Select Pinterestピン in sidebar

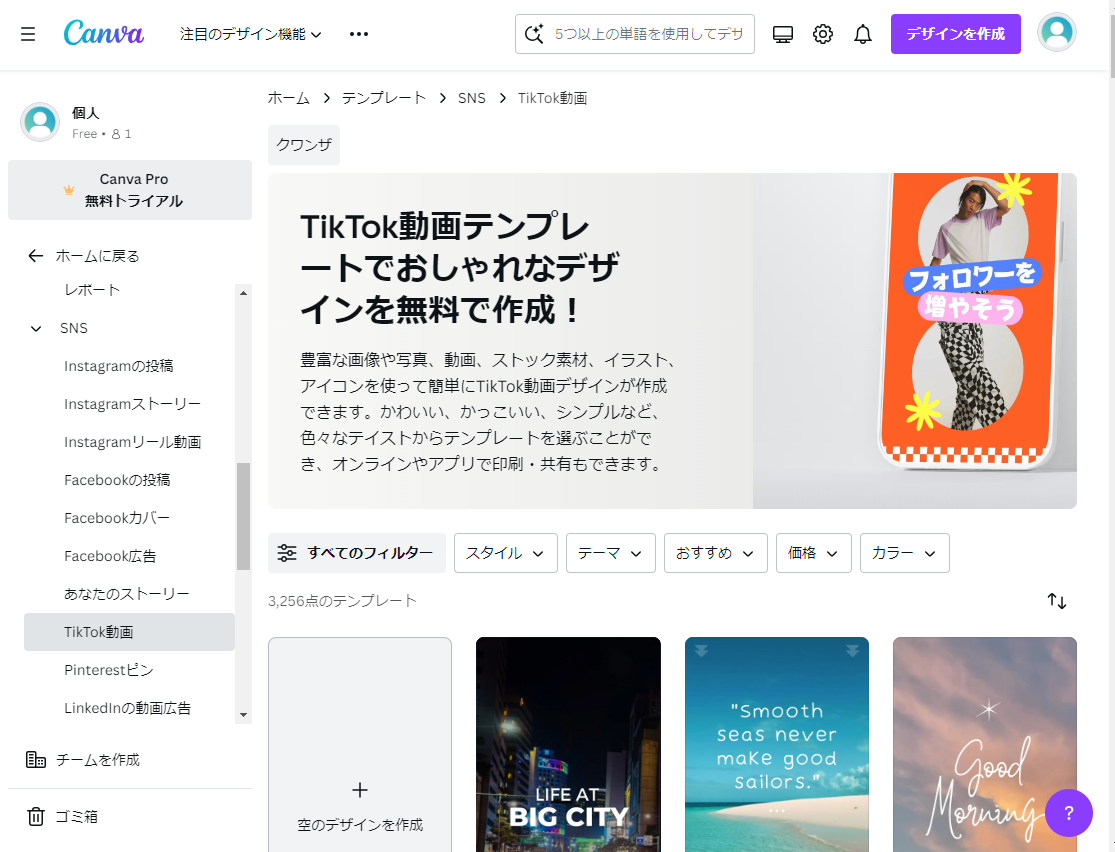[129, 670]
